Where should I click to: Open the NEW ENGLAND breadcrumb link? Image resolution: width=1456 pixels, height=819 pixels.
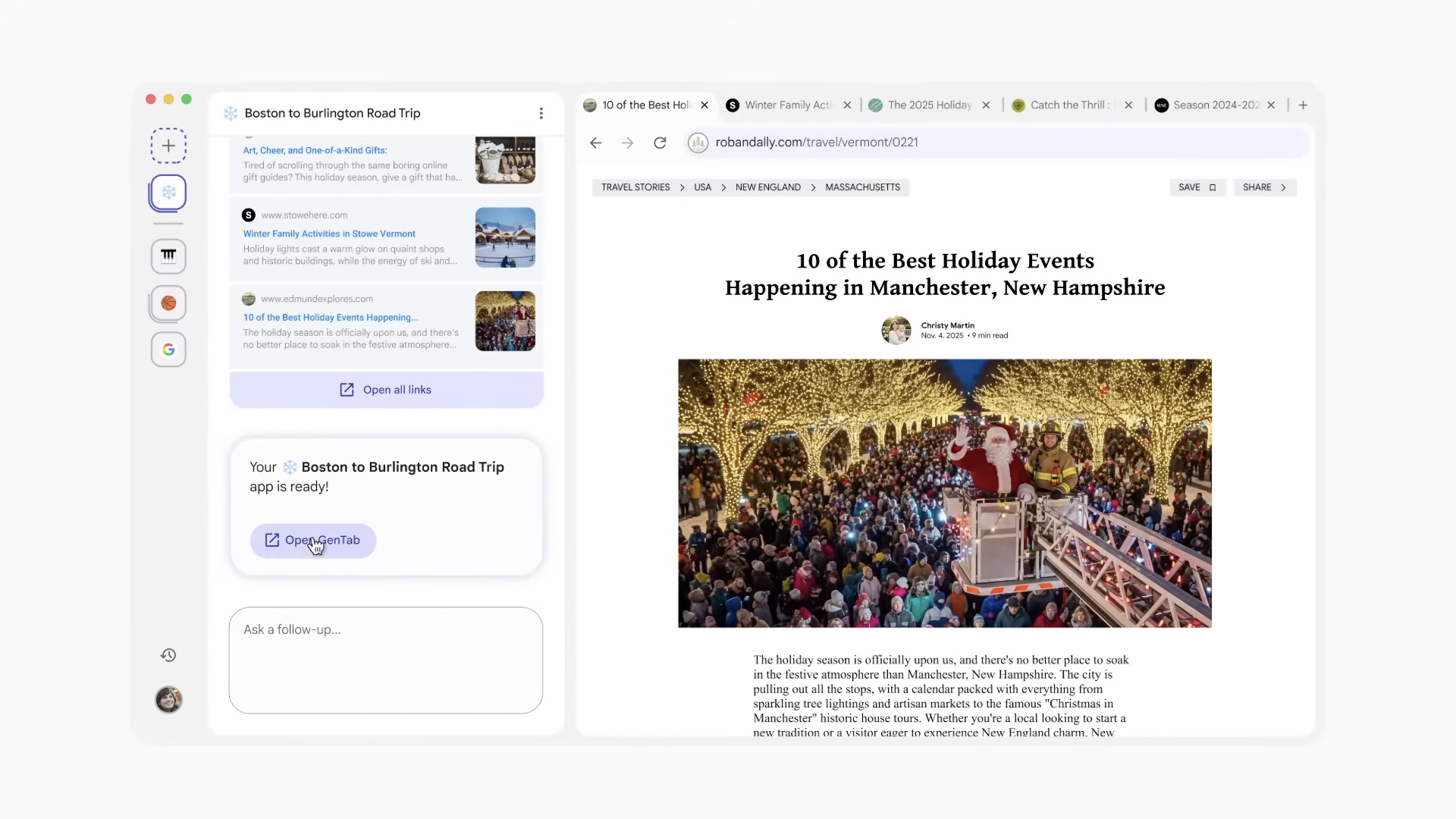[767, 187]
